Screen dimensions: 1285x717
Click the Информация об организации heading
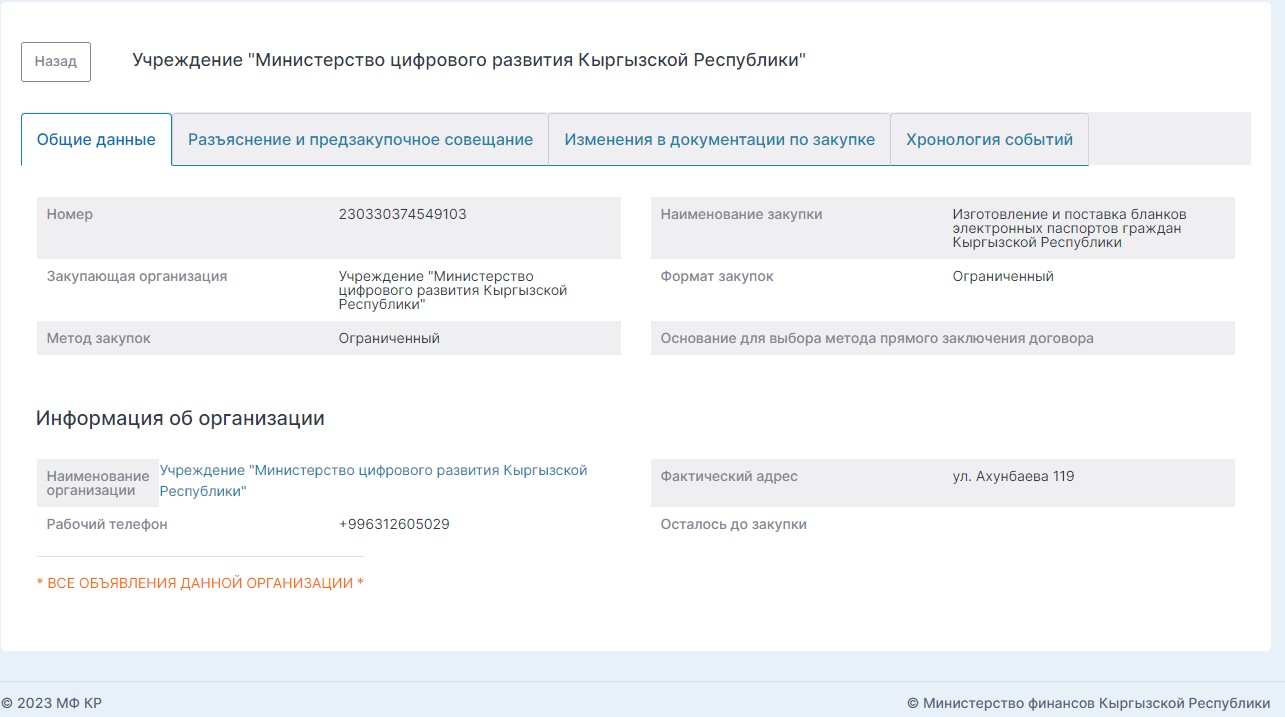(x=180, y=419)
